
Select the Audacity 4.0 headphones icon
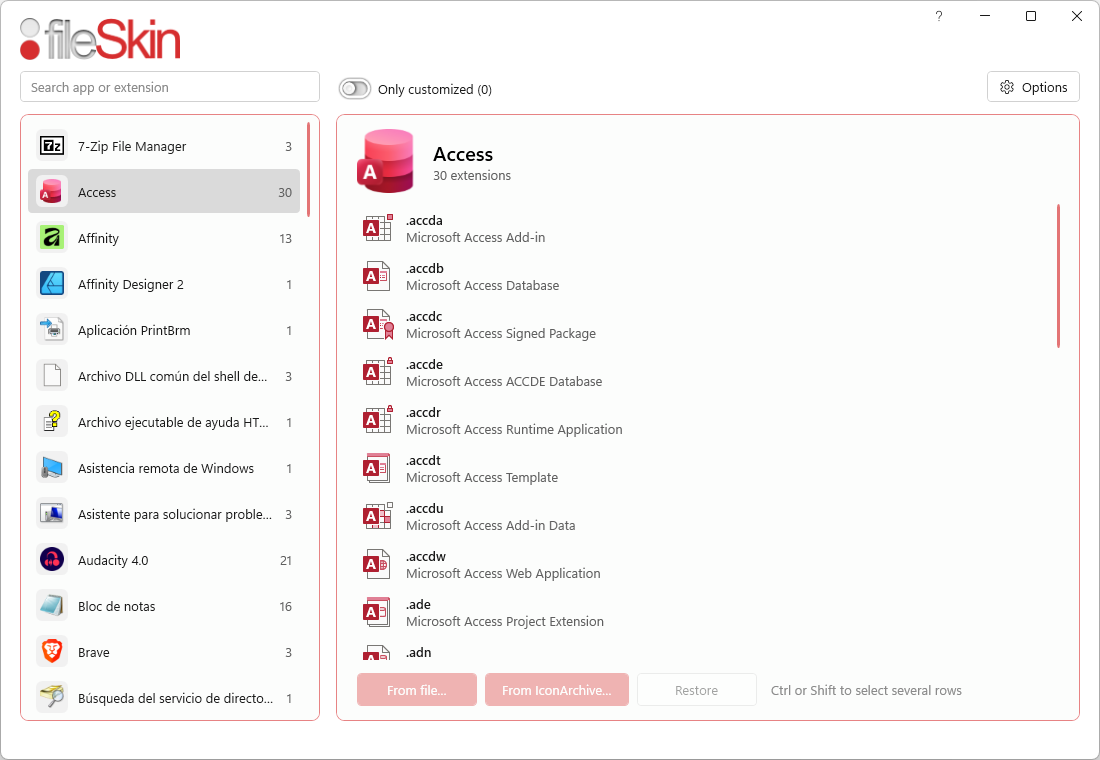(x=52, y=560)
